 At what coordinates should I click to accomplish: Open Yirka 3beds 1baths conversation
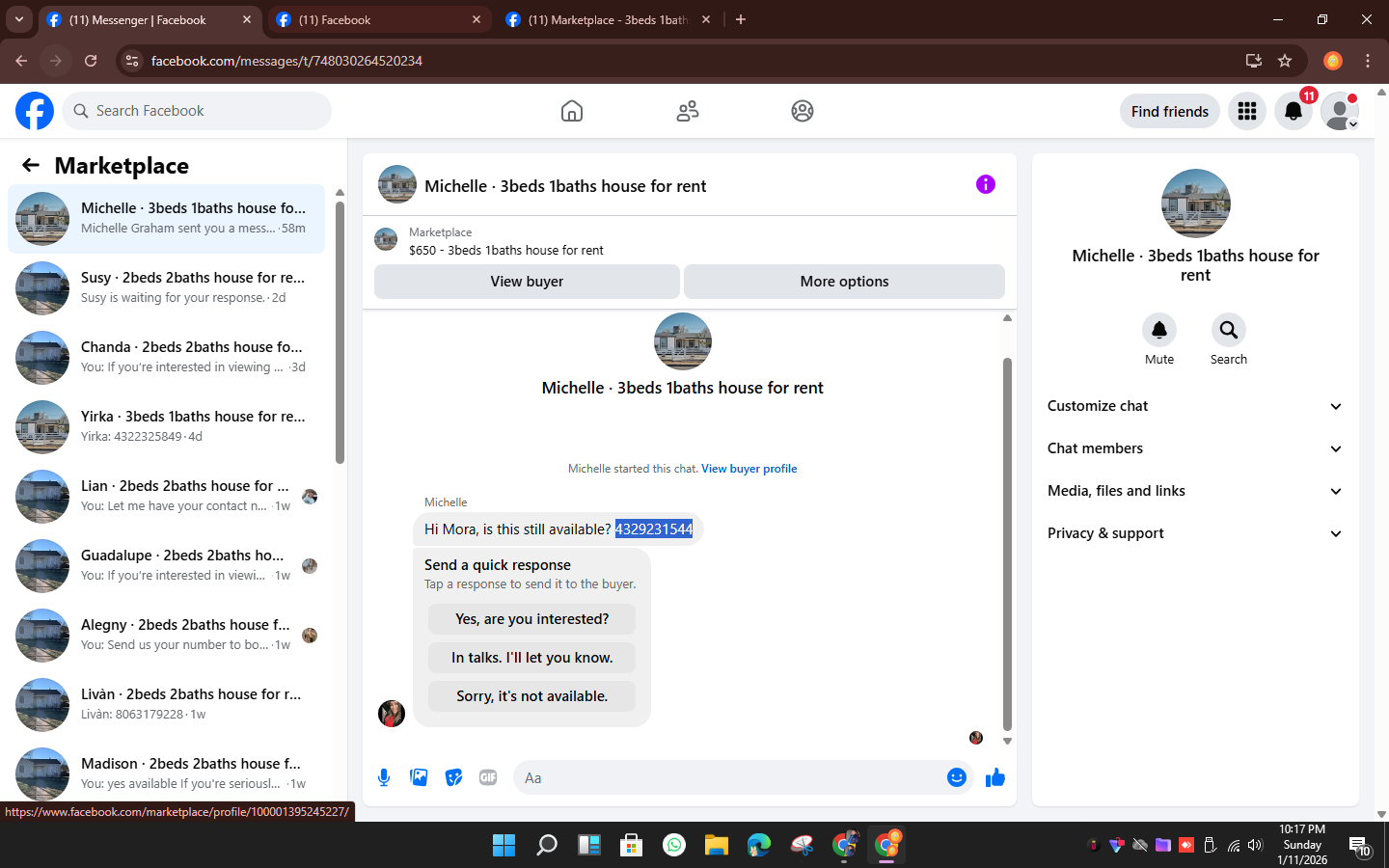coord(166,427)
